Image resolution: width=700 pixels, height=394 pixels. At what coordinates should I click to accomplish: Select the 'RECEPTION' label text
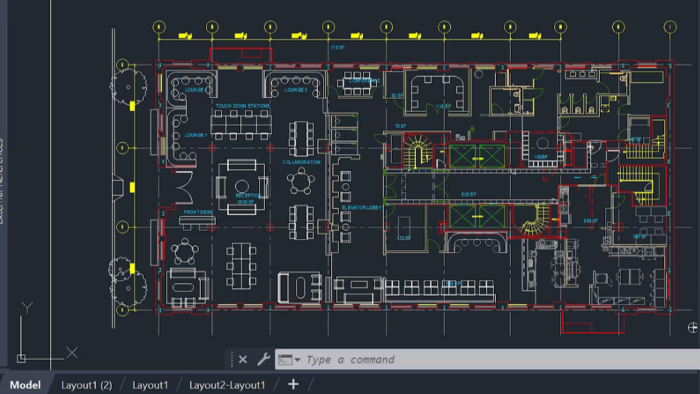248,195
